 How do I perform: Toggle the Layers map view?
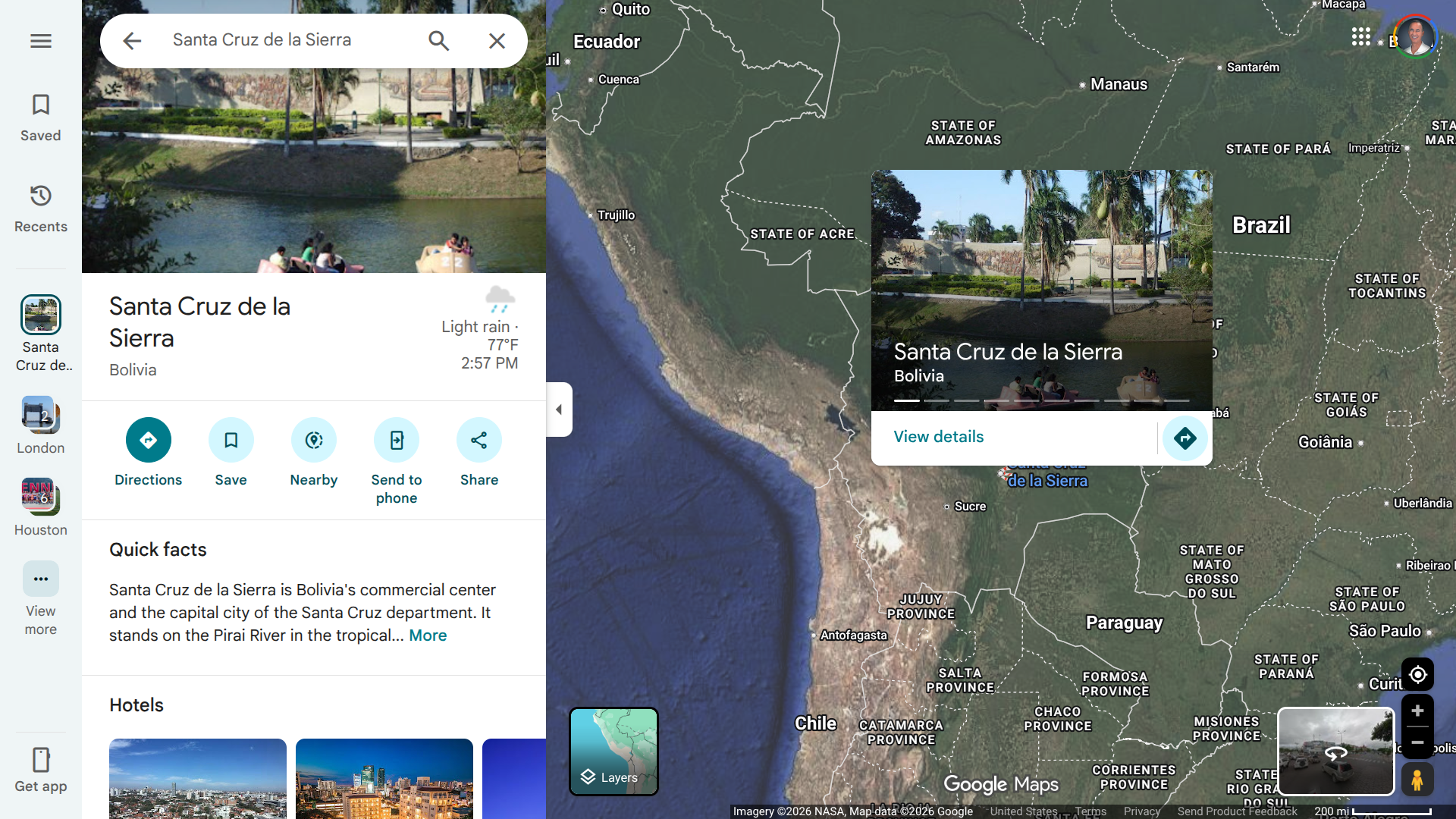pos(613,752)
